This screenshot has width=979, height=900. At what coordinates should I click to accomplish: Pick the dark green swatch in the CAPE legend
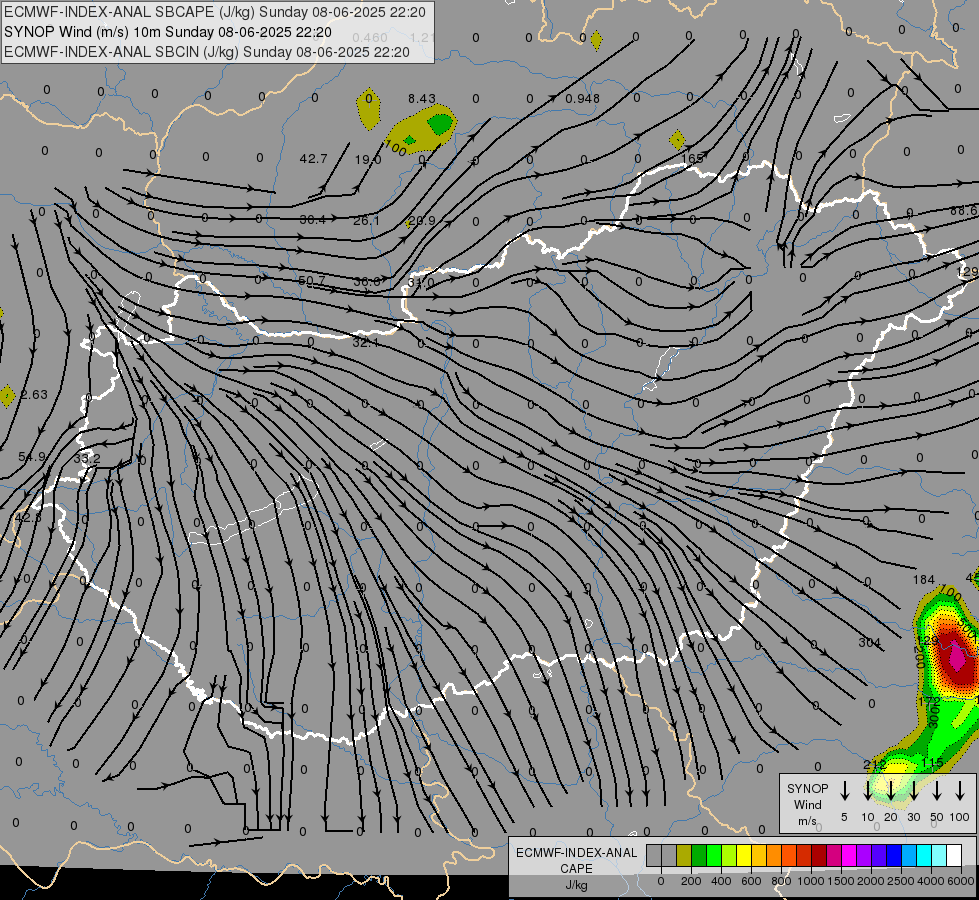point(699,856)
